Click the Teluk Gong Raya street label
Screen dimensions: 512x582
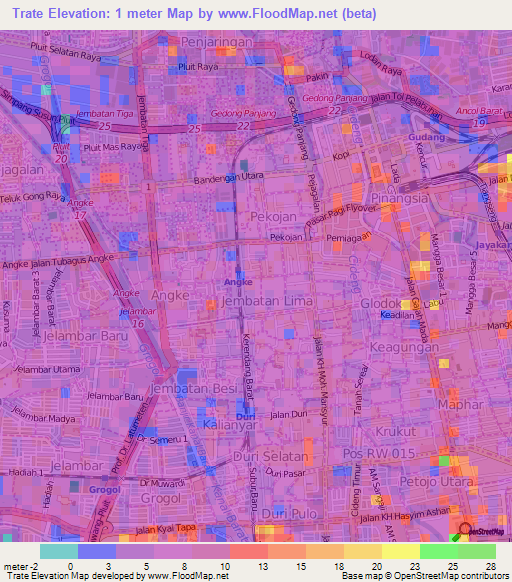click(32, 197)
